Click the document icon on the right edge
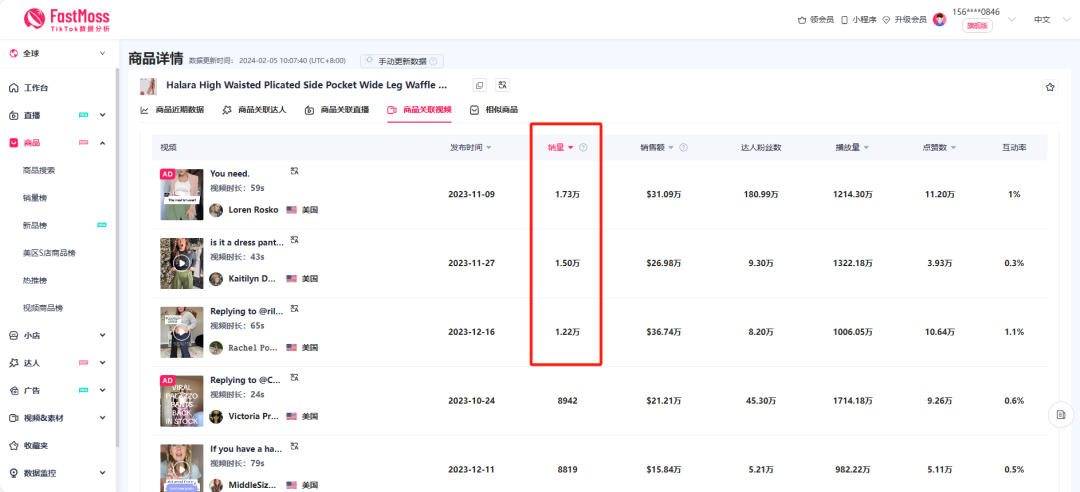Screen dimensions: 1080x492 coord(1060,414)
